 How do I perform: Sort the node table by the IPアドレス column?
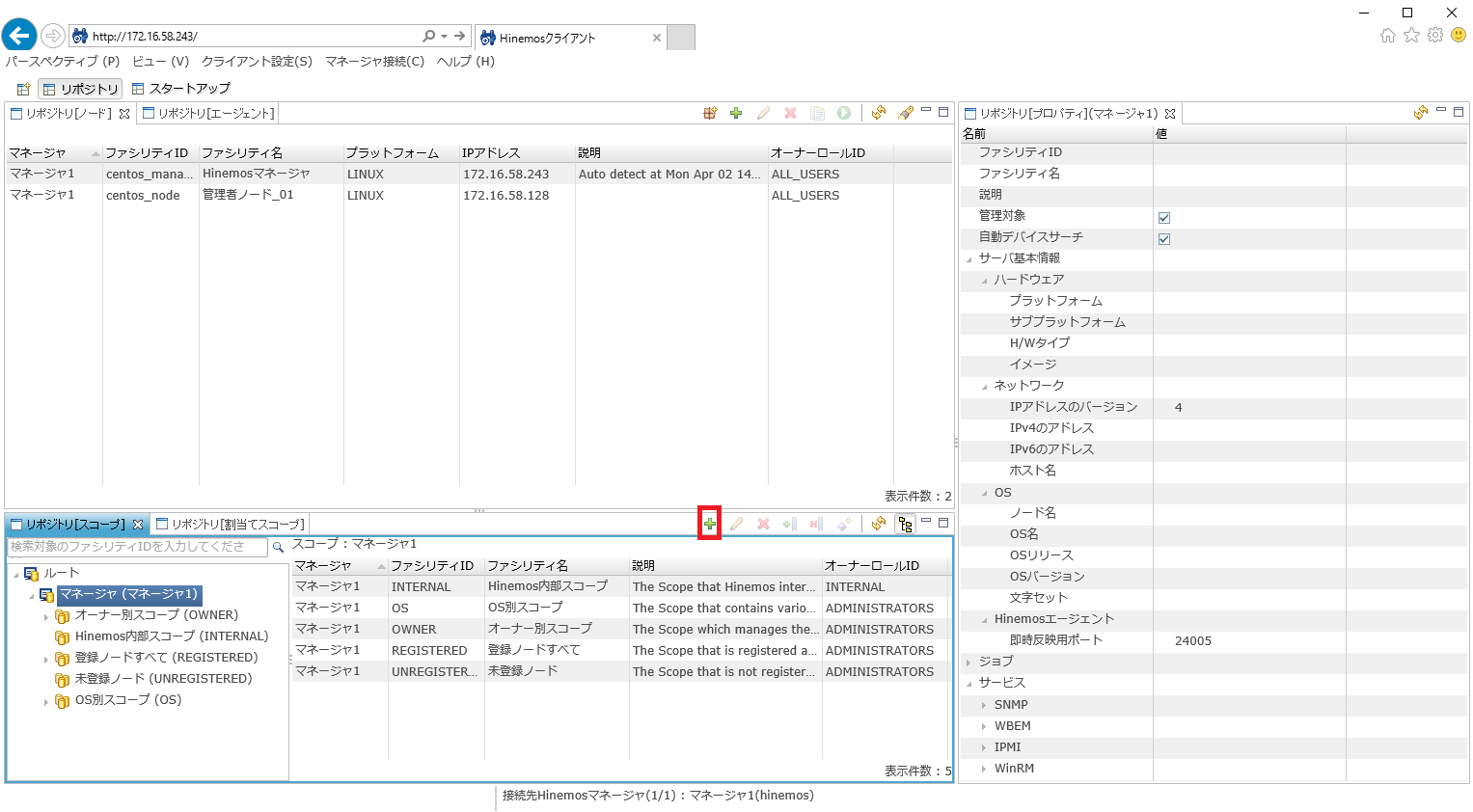(517, 153)
